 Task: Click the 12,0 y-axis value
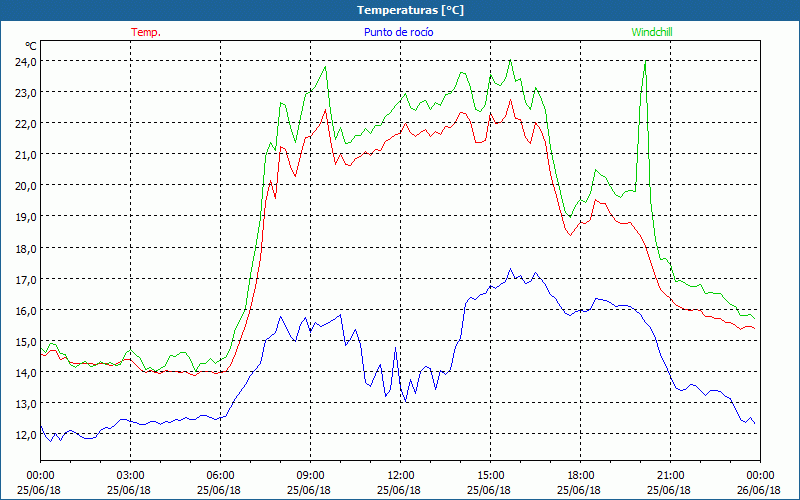[26, 435]
